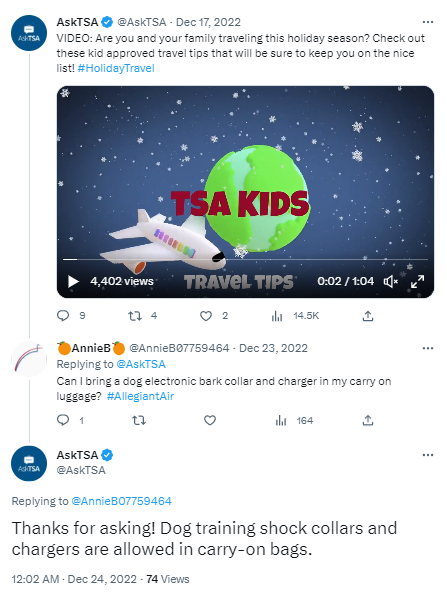Open more options on AnnieB's reply

click(x=428, y=348)
